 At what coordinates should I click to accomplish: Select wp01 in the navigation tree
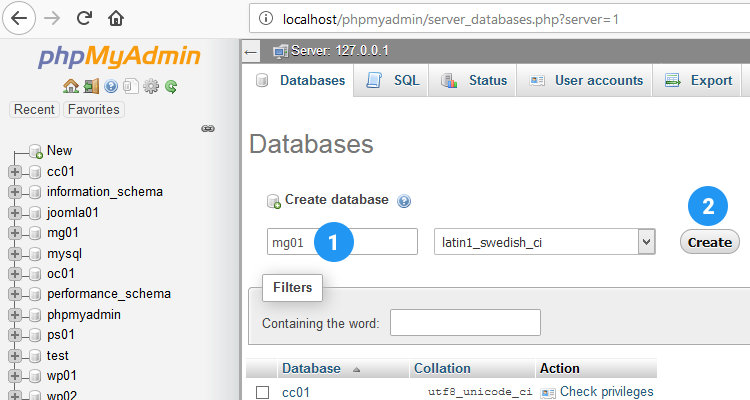point(62,376)
